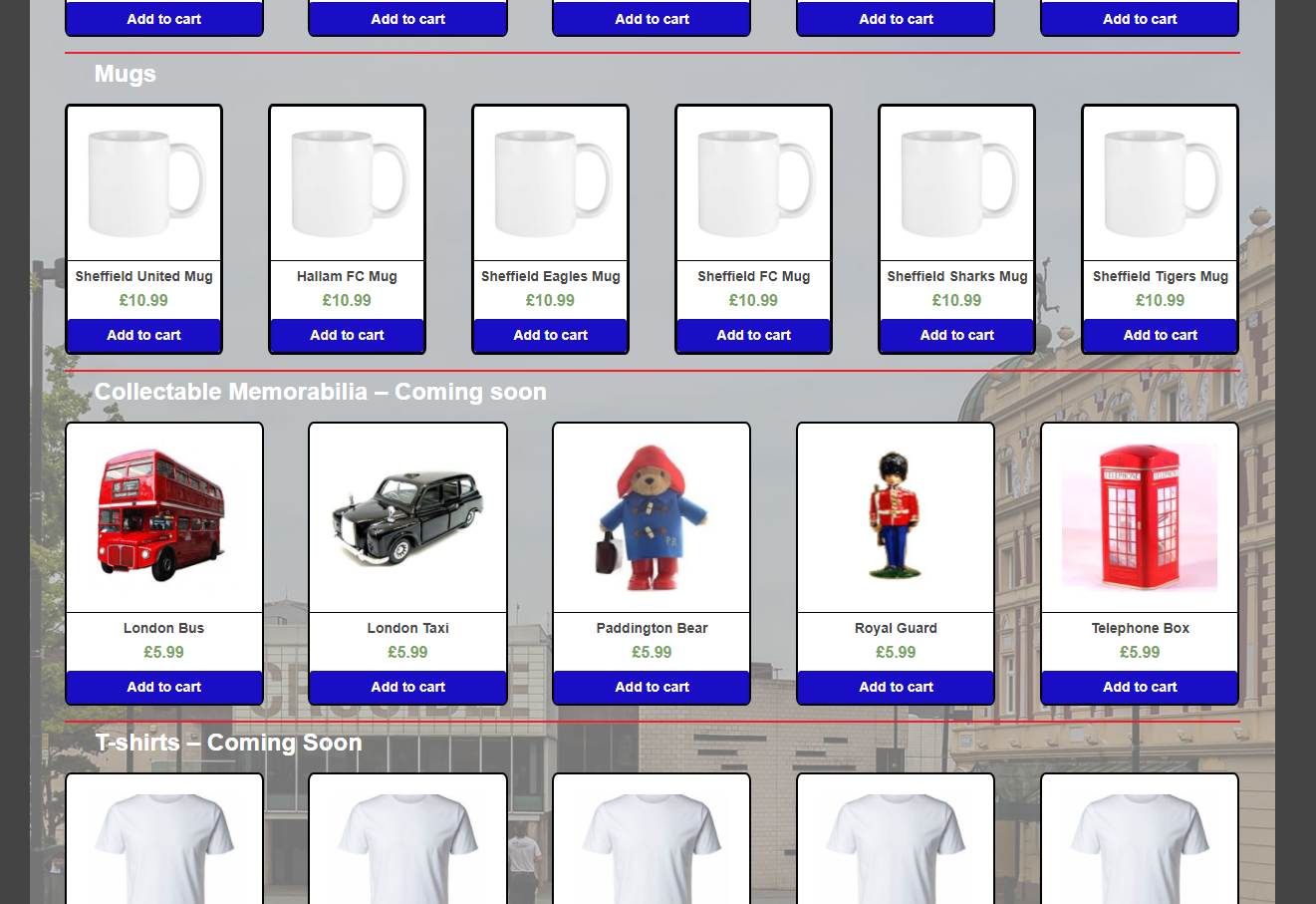Open the Royal Guard product image
Image resolution: width=1316 pixels, height=904 pixels.
[895, 517]
